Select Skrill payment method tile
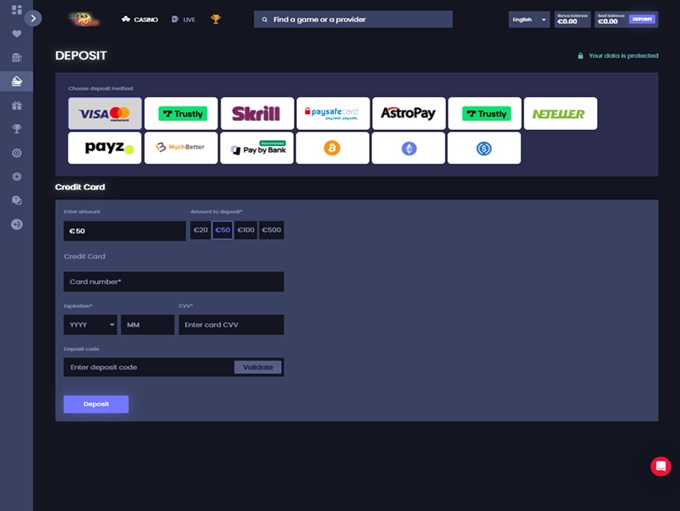Image resolution: width=680 pixels, height=511 pixels. click(257, 114)
